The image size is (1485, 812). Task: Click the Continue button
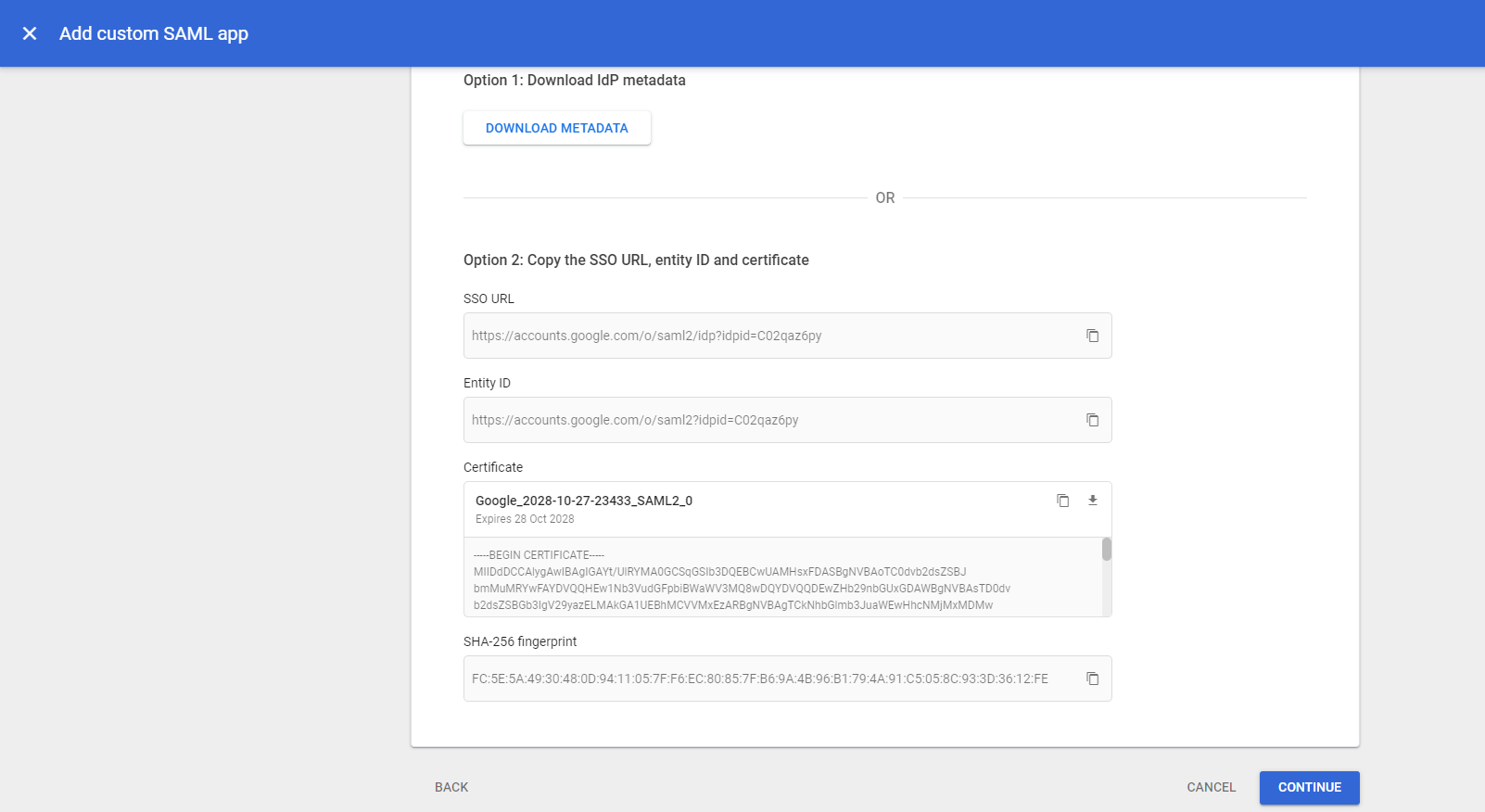click(x=1309, y=787)
